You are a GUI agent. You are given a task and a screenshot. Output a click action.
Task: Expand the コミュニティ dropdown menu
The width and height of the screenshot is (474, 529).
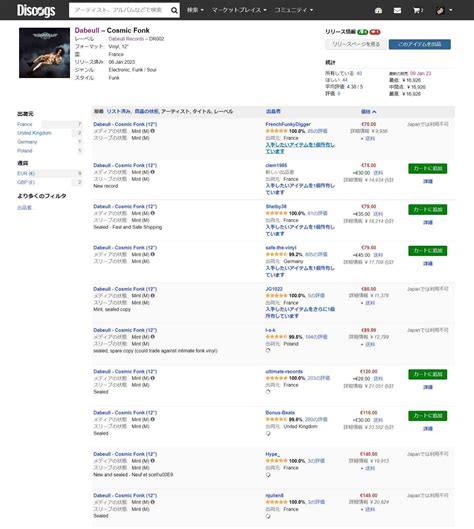coord(294,10)
